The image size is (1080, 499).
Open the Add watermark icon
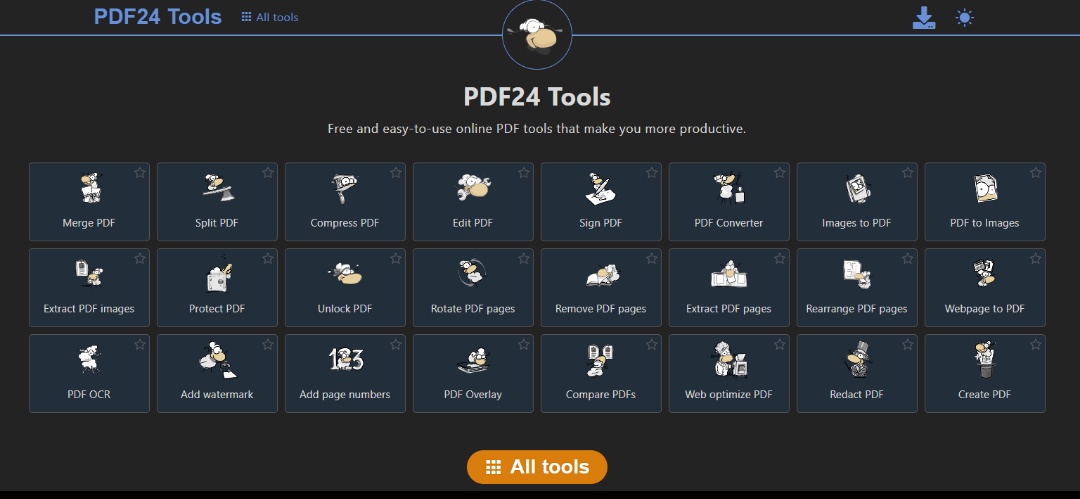[x=218, y=359]
